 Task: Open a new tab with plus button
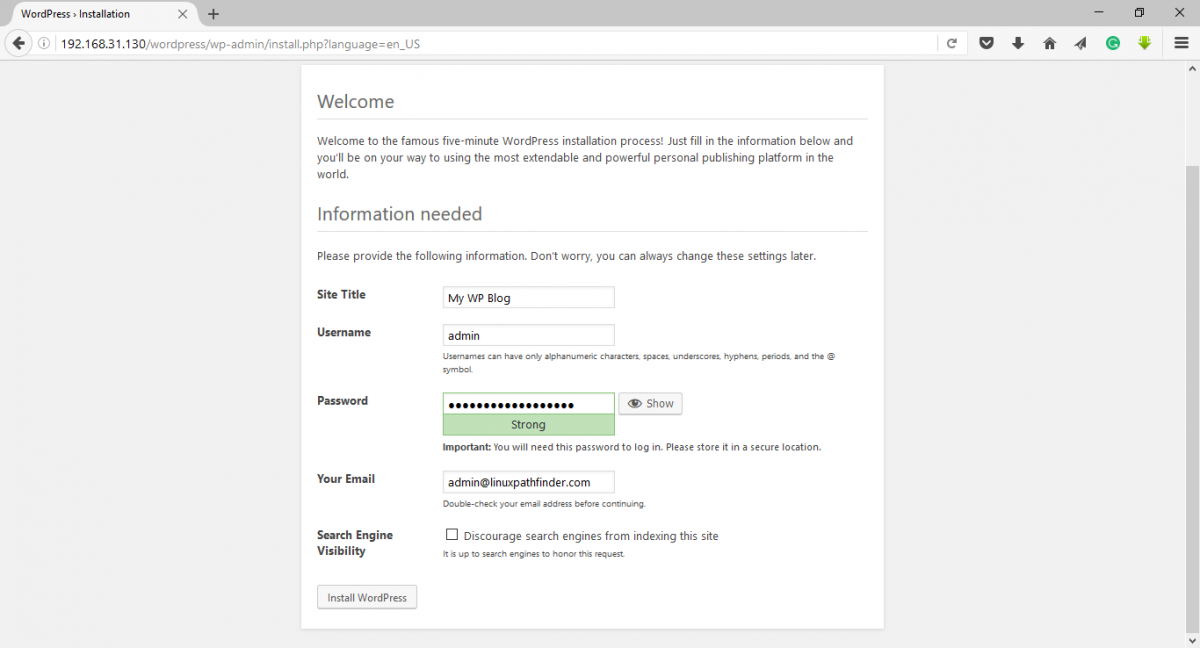(213, 14)
